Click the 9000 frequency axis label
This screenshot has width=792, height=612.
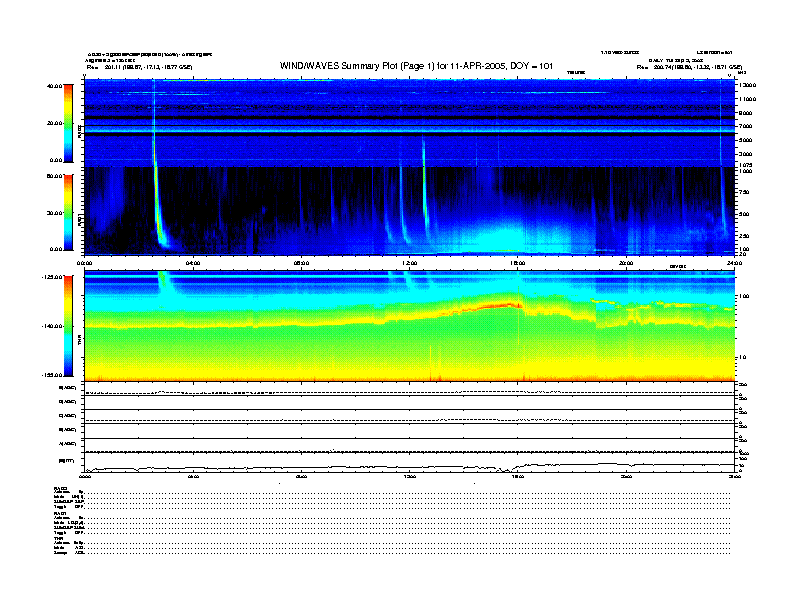click(746, 113)
